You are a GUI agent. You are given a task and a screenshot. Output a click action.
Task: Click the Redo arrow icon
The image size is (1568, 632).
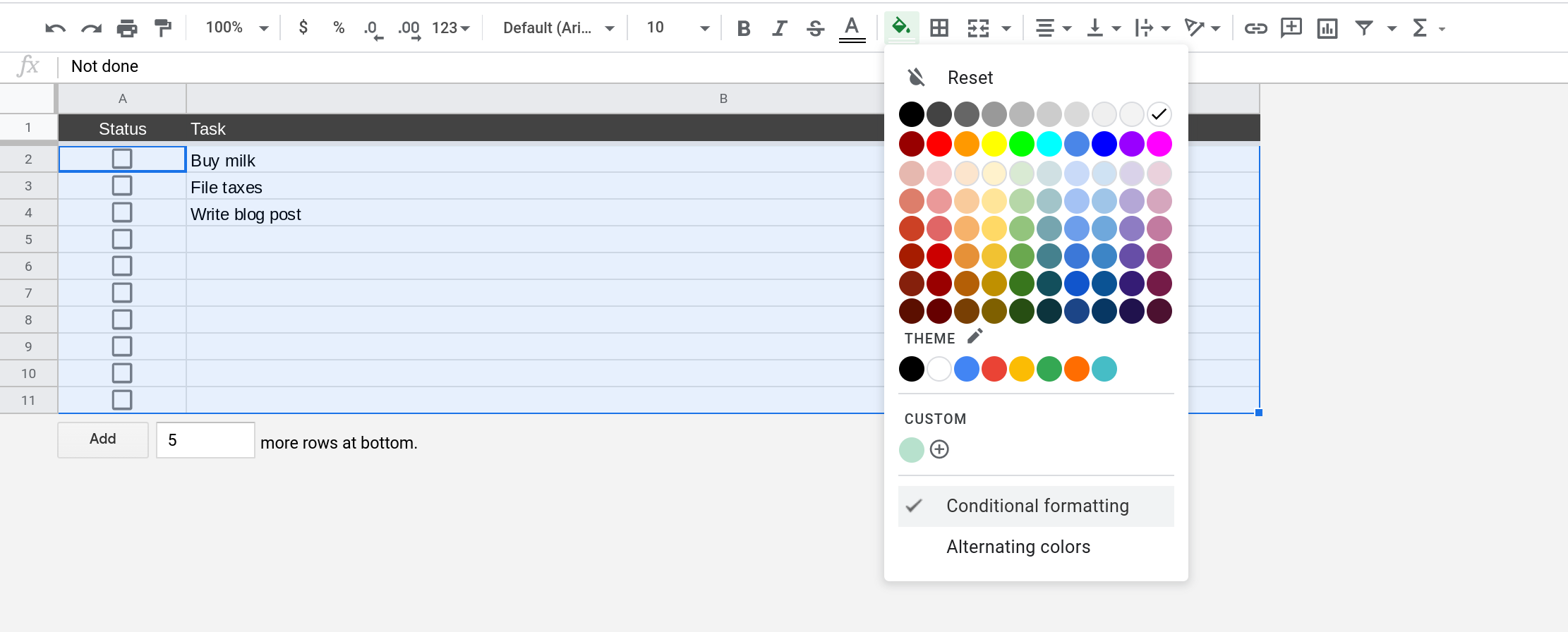pyautogui.click(x=91, y=28)
